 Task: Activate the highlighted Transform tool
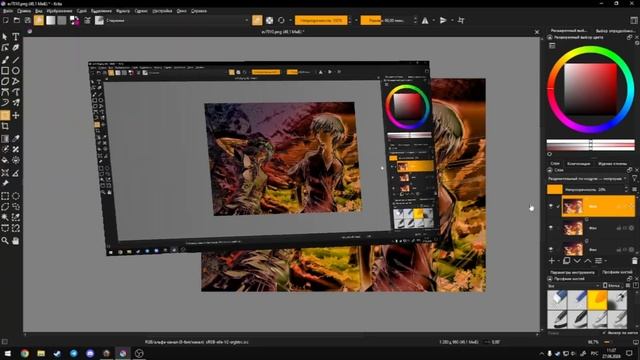pyautogui.click(x=5, y=116)
